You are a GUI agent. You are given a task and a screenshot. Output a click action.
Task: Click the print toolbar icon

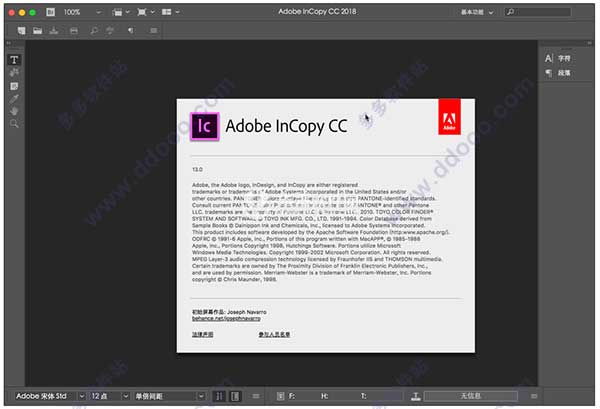point(74,30)
